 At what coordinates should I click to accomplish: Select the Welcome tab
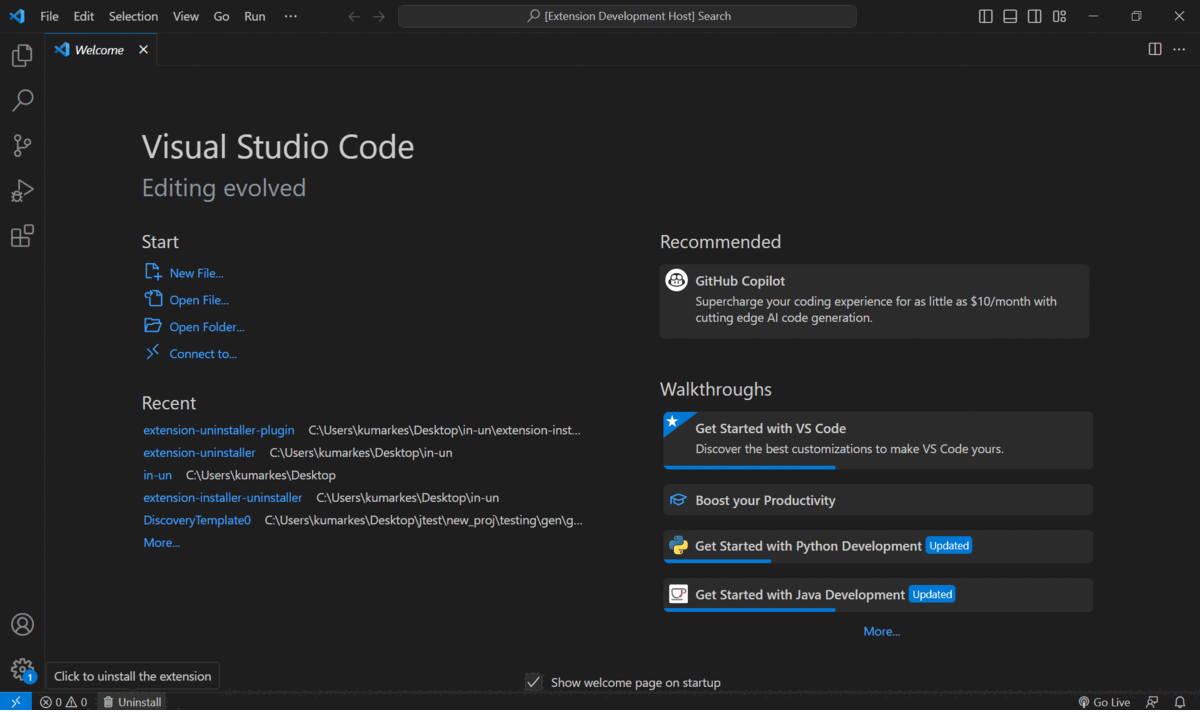(x=102, y=50)
